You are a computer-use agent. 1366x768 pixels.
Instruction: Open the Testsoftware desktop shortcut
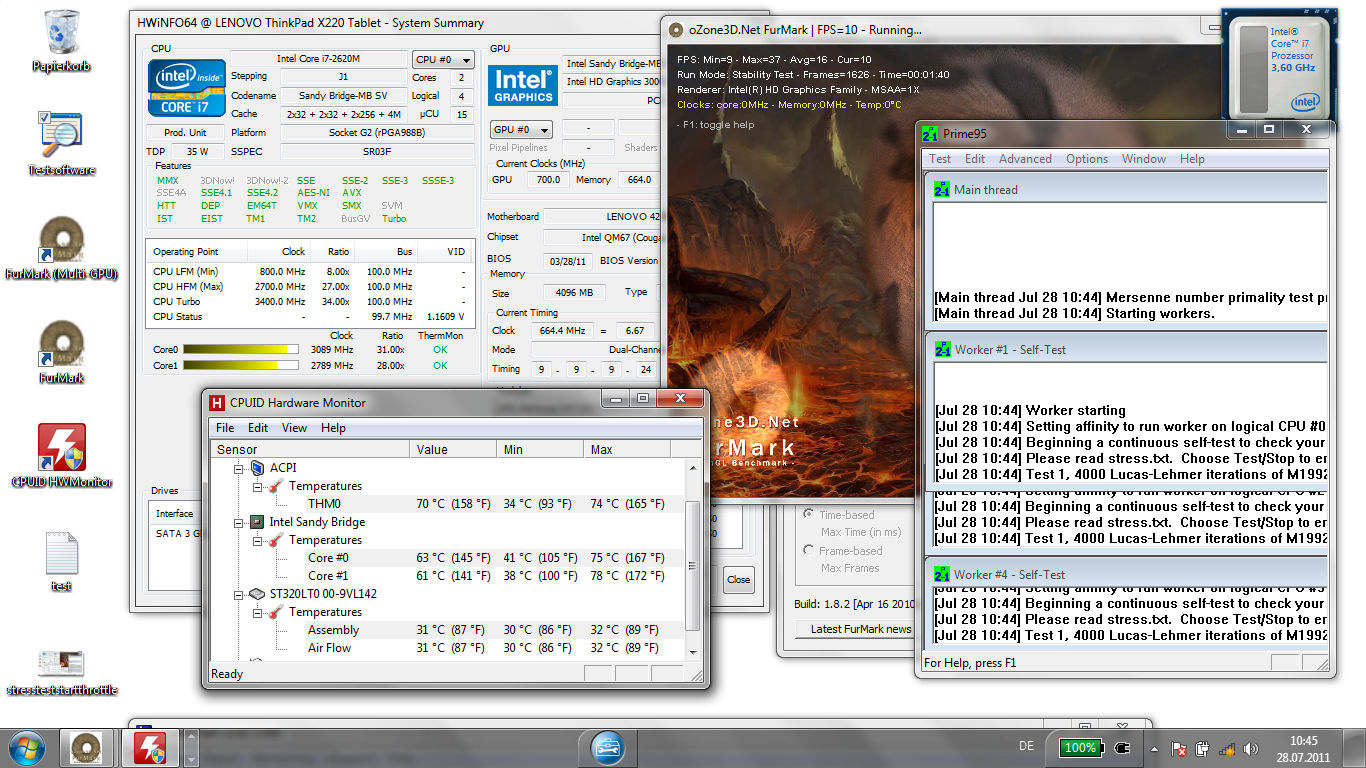tap(61, 137)
